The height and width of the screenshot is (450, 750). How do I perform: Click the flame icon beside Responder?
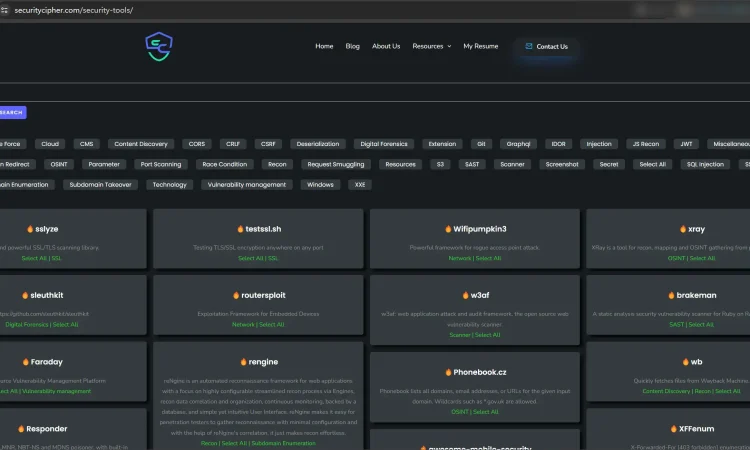click(21, 429)
